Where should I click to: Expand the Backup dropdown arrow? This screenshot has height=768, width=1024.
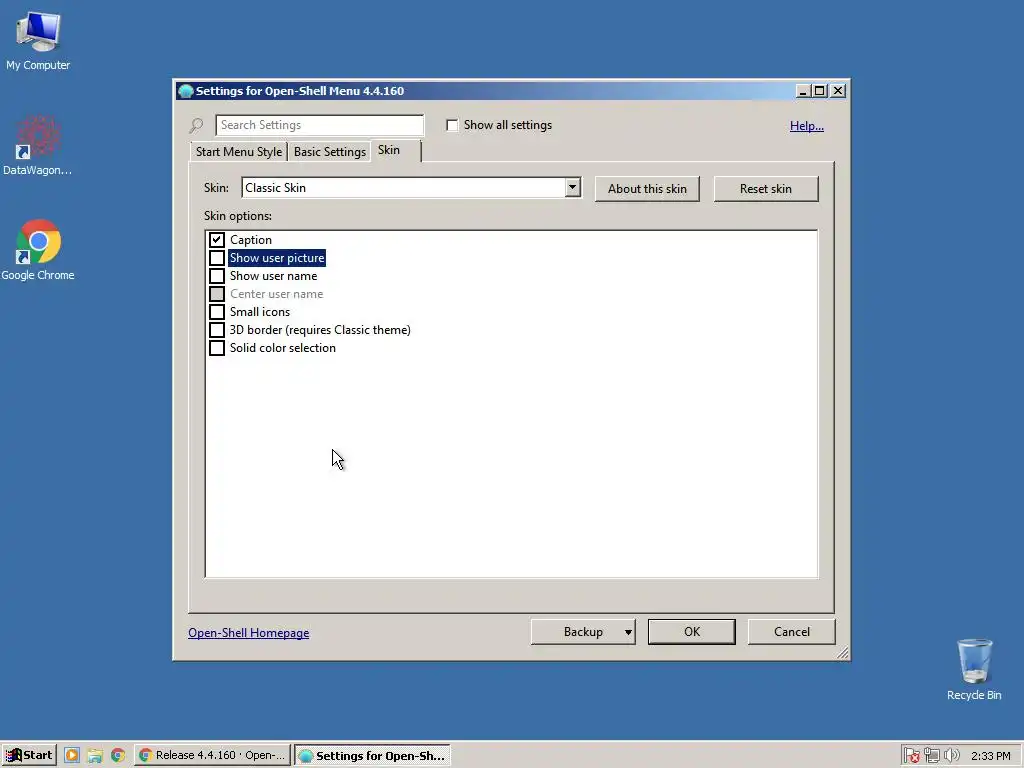pos(628,632)
